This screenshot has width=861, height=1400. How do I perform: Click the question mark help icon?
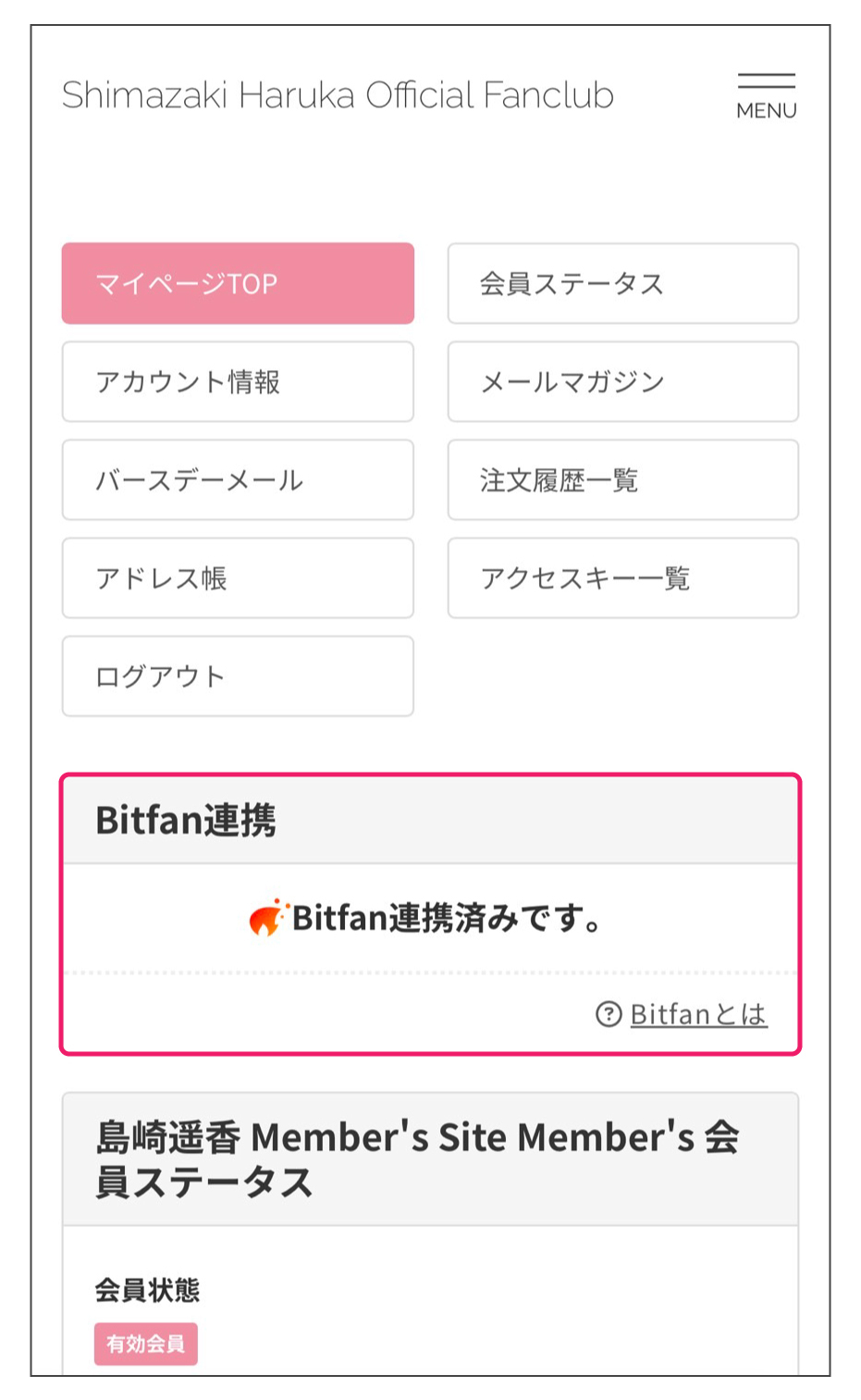[x=609, y=1014]
